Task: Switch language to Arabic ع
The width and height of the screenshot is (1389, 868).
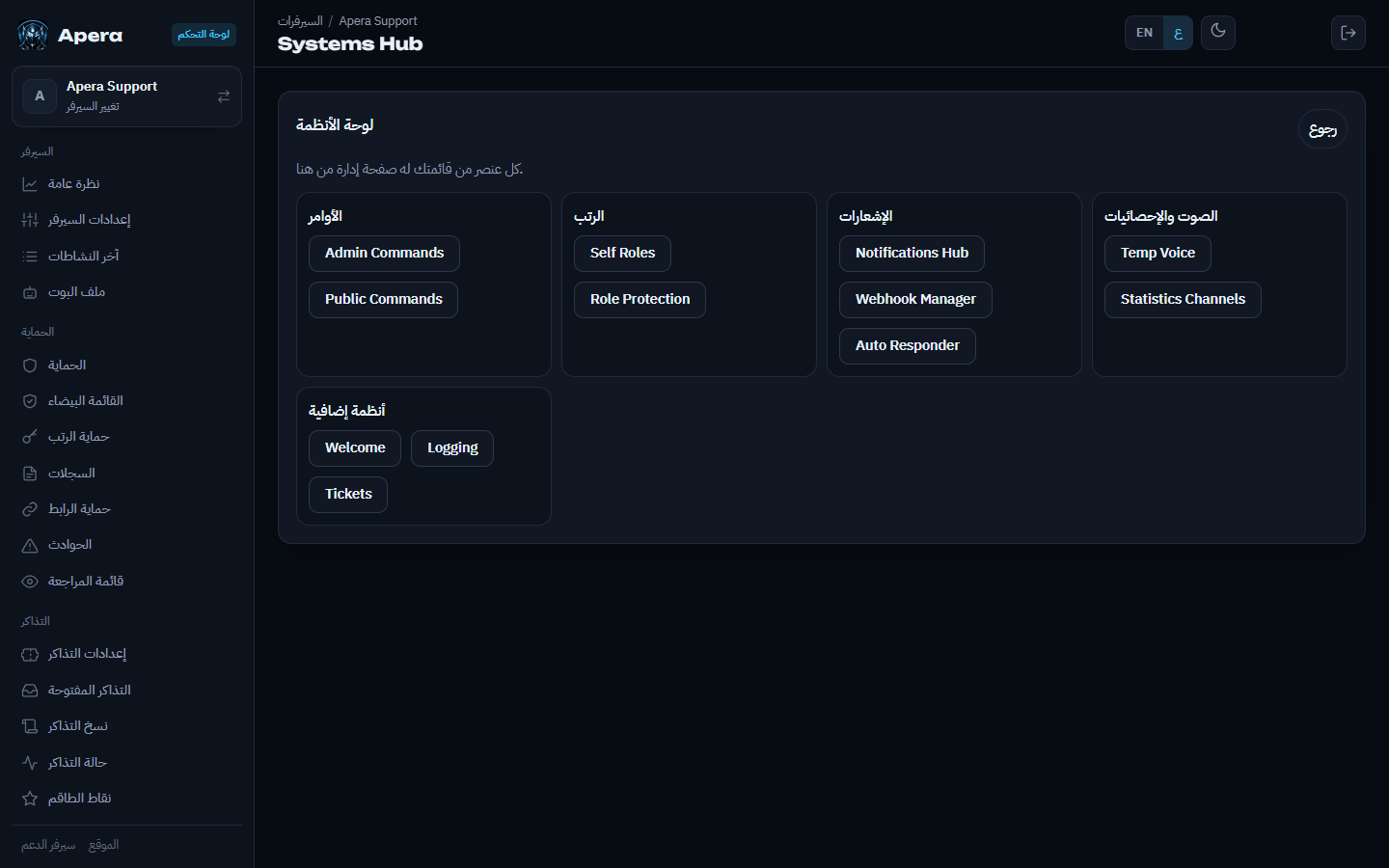Action: (1178, 33)
